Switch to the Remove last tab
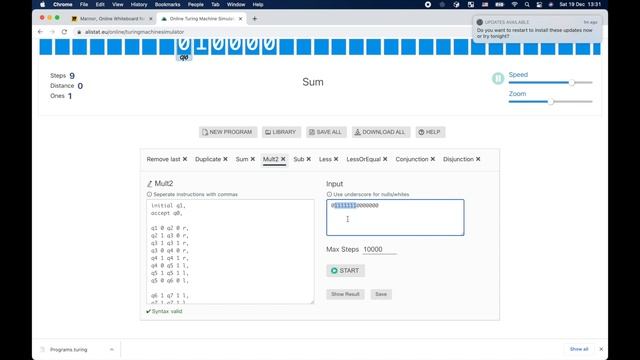Viewport: 640px width, 360px height. 163,159
